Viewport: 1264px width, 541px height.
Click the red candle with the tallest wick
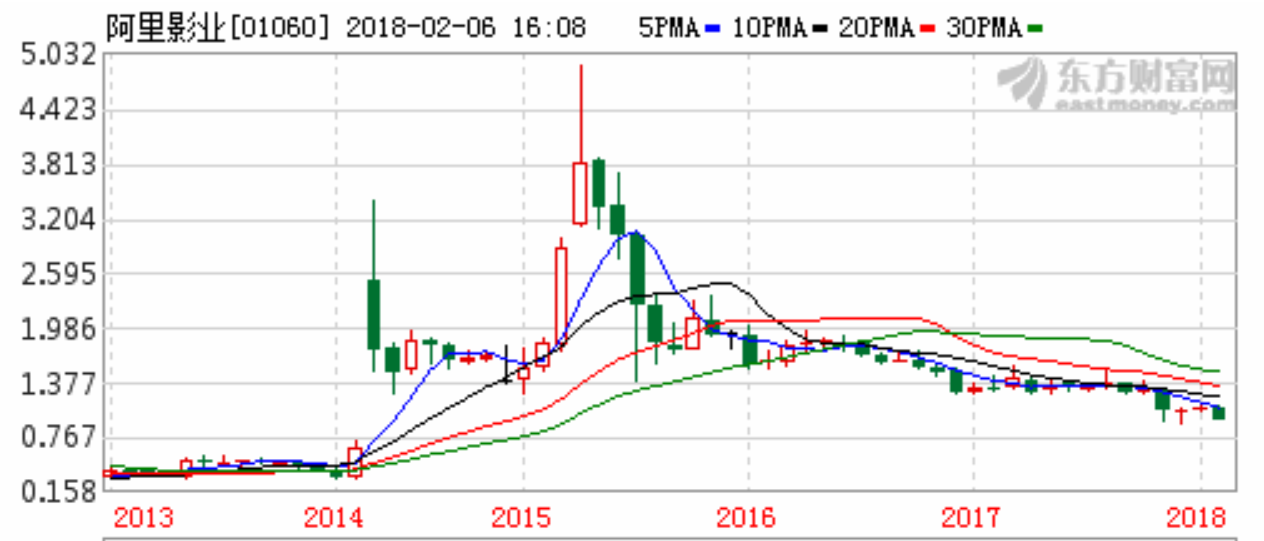point(579,192)
